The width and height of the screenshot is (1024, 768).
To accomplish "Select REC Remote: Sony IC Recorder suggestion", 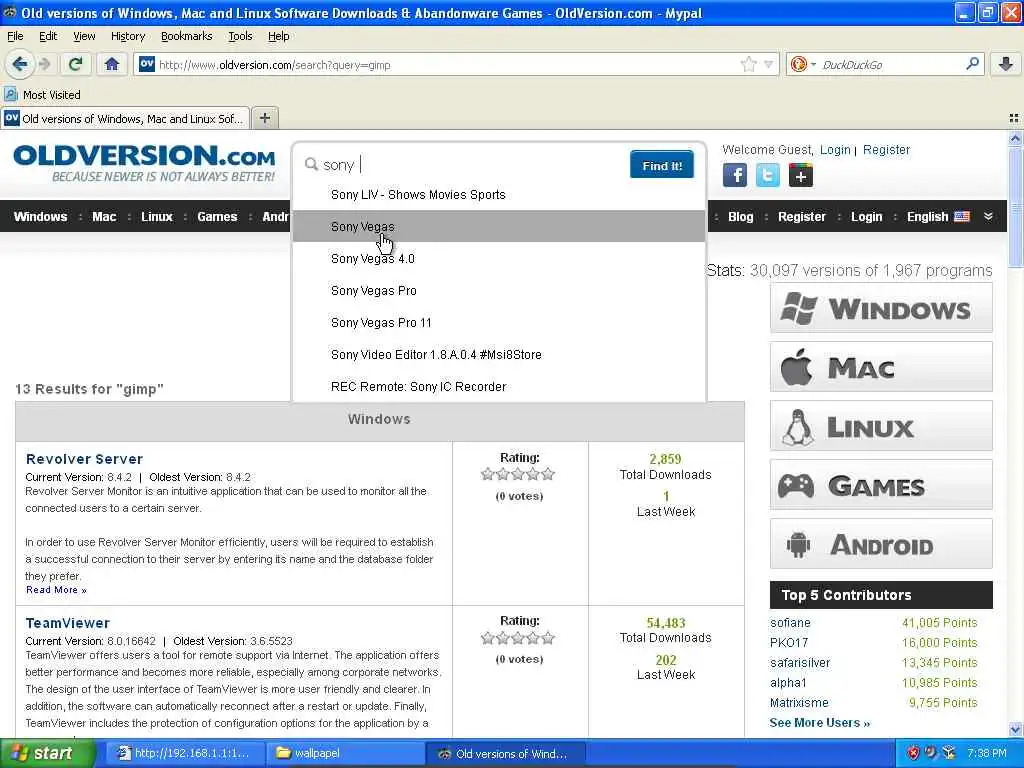I will 499,387.
